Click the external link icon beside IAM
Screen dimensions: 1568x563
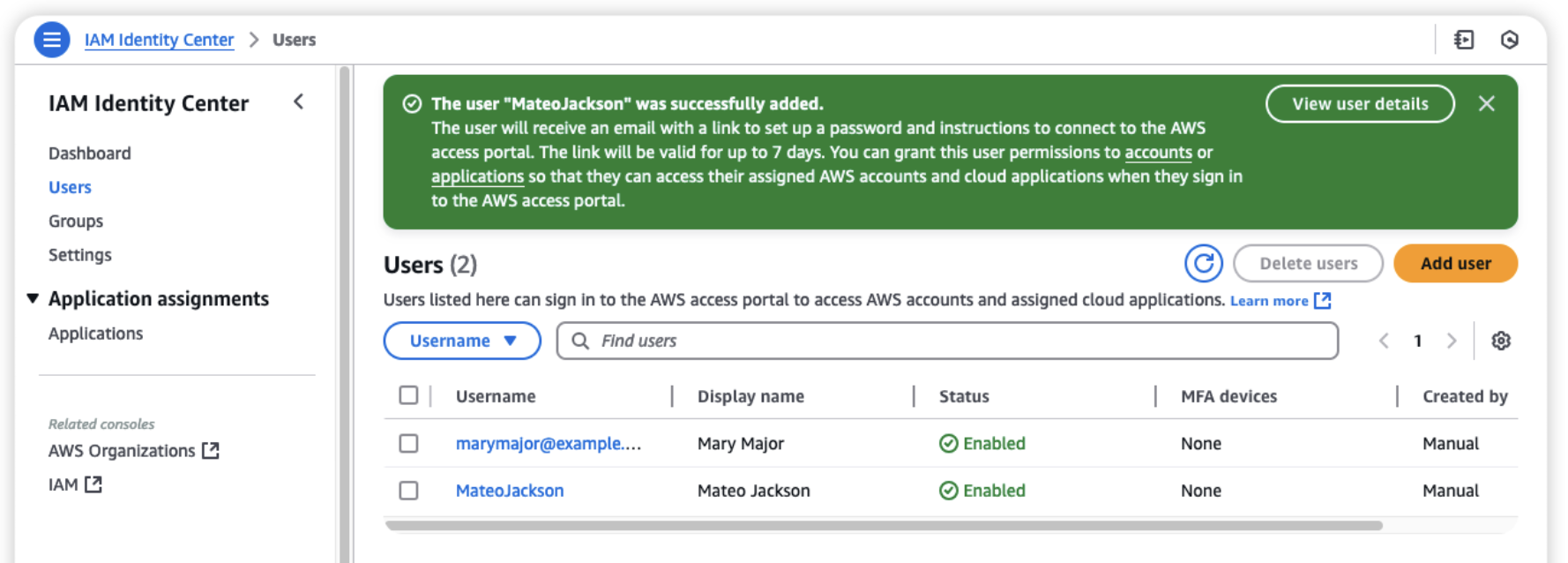(x=93, y=484)
